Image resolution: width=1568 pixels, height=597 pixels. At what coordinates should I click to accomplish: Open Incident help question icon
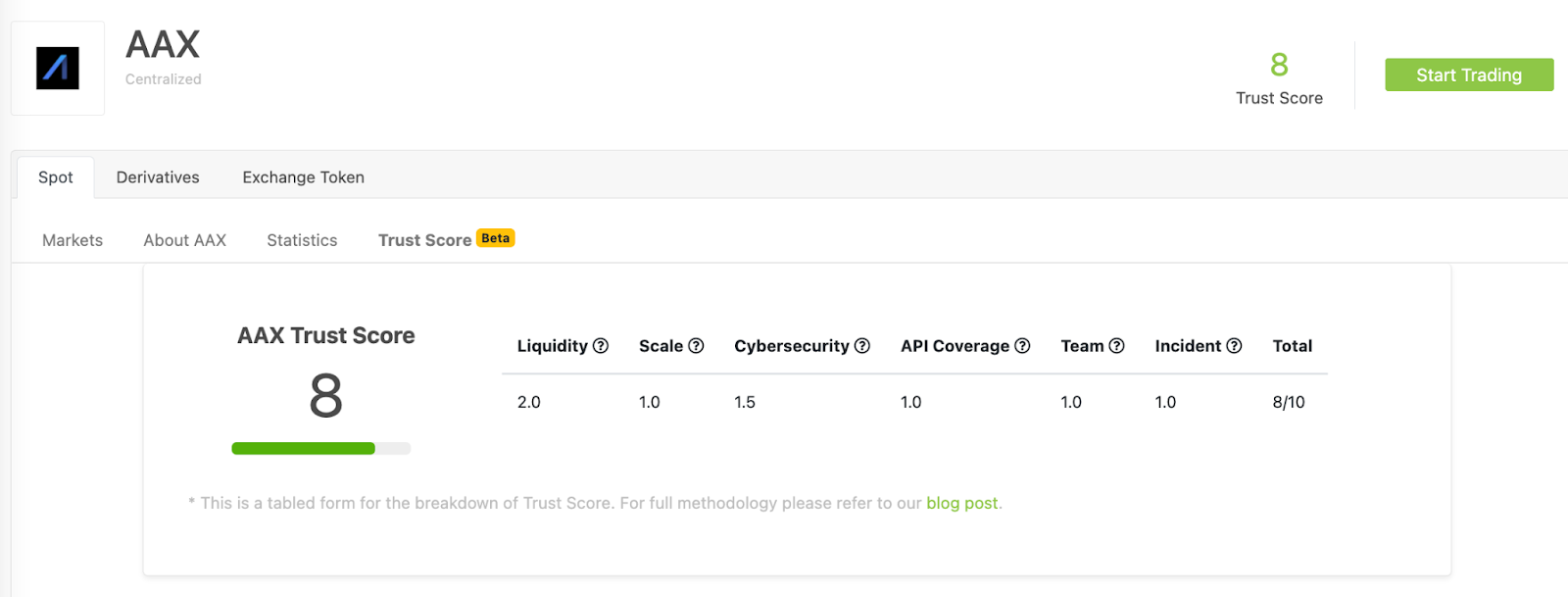click(1234, 346)
